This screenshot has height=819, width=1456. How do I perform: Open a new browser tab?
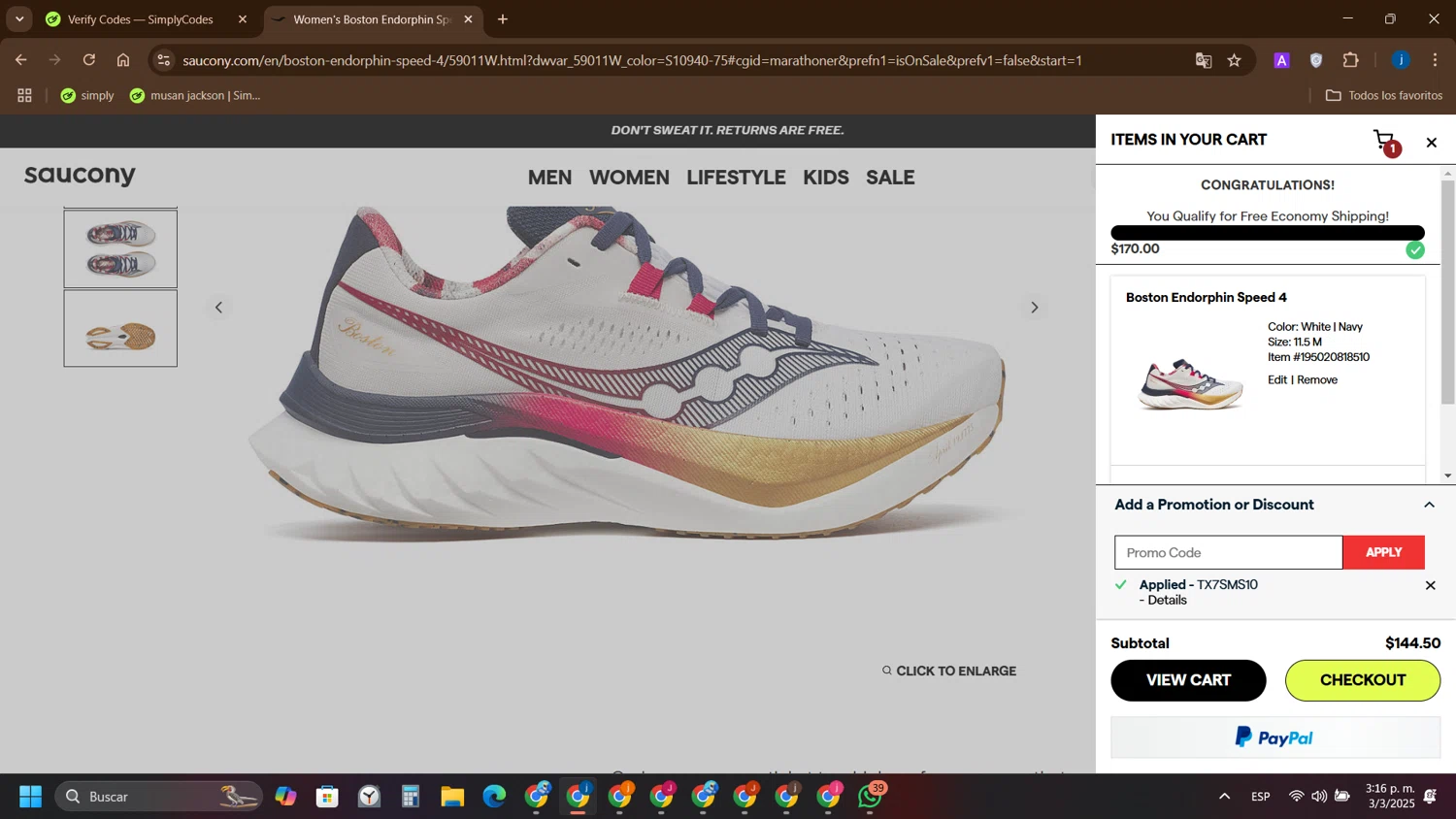coord(502,19)
